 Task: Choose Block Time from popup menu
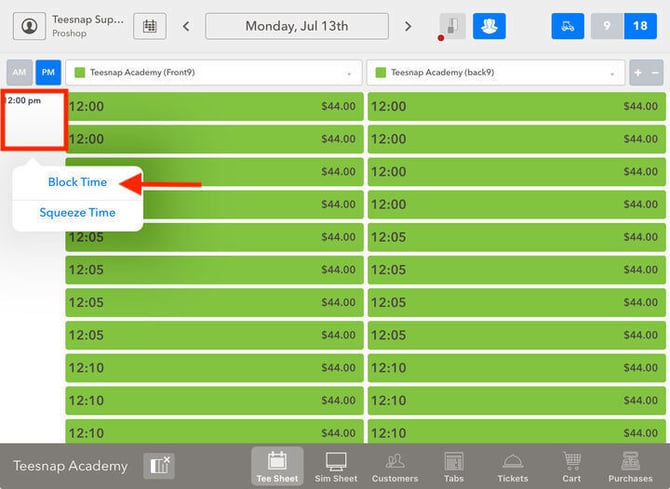click(x=77, y=182)
